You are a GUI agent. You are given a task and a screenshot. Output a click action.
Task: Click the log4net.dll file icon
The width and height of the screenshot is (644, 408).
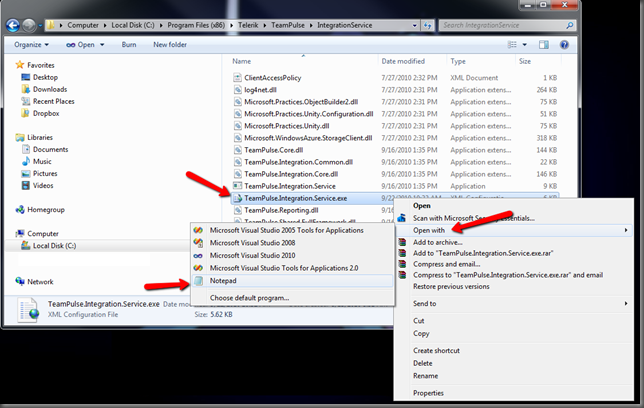pyautogui.click(x=237, y=90)
